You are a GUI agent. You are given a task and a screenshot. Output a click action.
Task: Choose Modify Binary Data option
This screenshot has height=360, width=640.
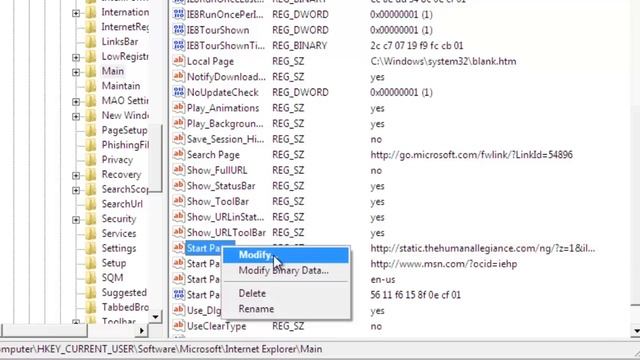click(283, 270)
